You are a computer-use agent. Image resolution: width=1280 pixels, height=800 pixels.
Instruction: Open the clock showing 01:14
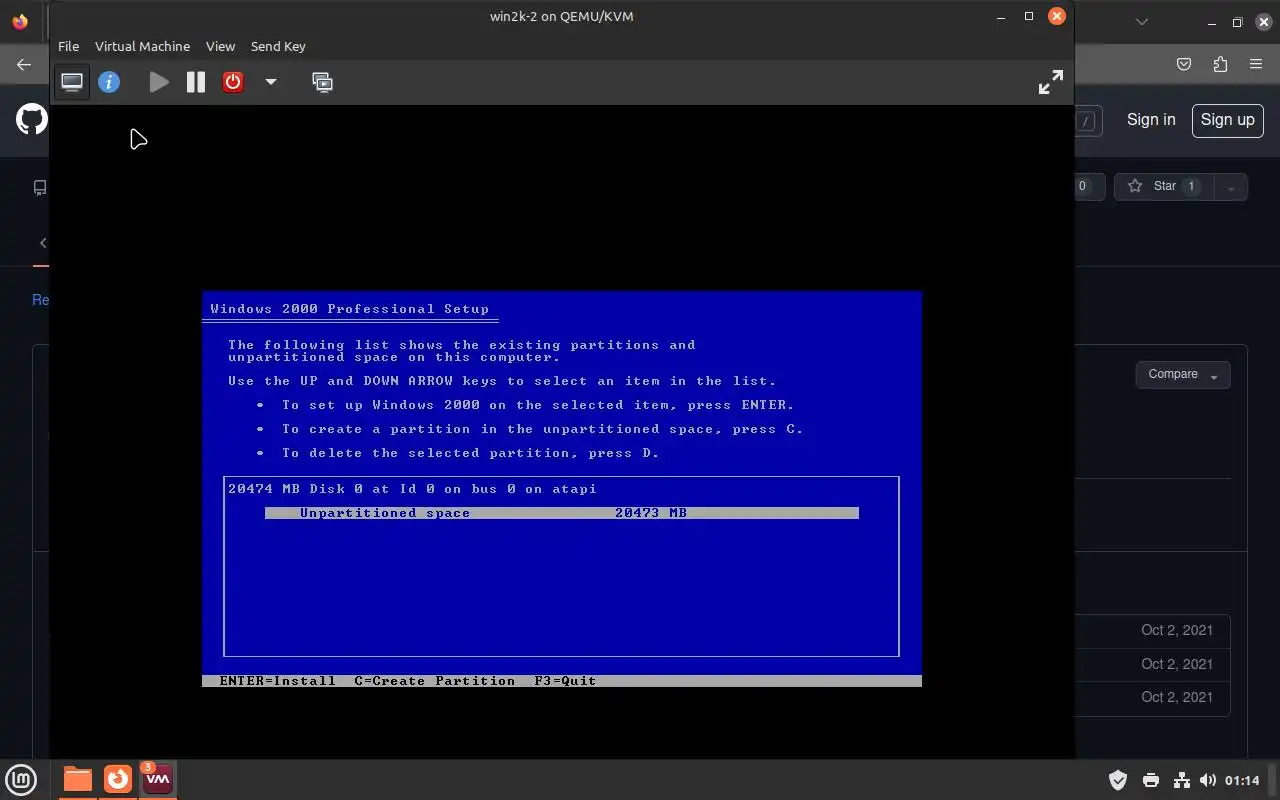pyautogui.click(x=1242, y=780)
